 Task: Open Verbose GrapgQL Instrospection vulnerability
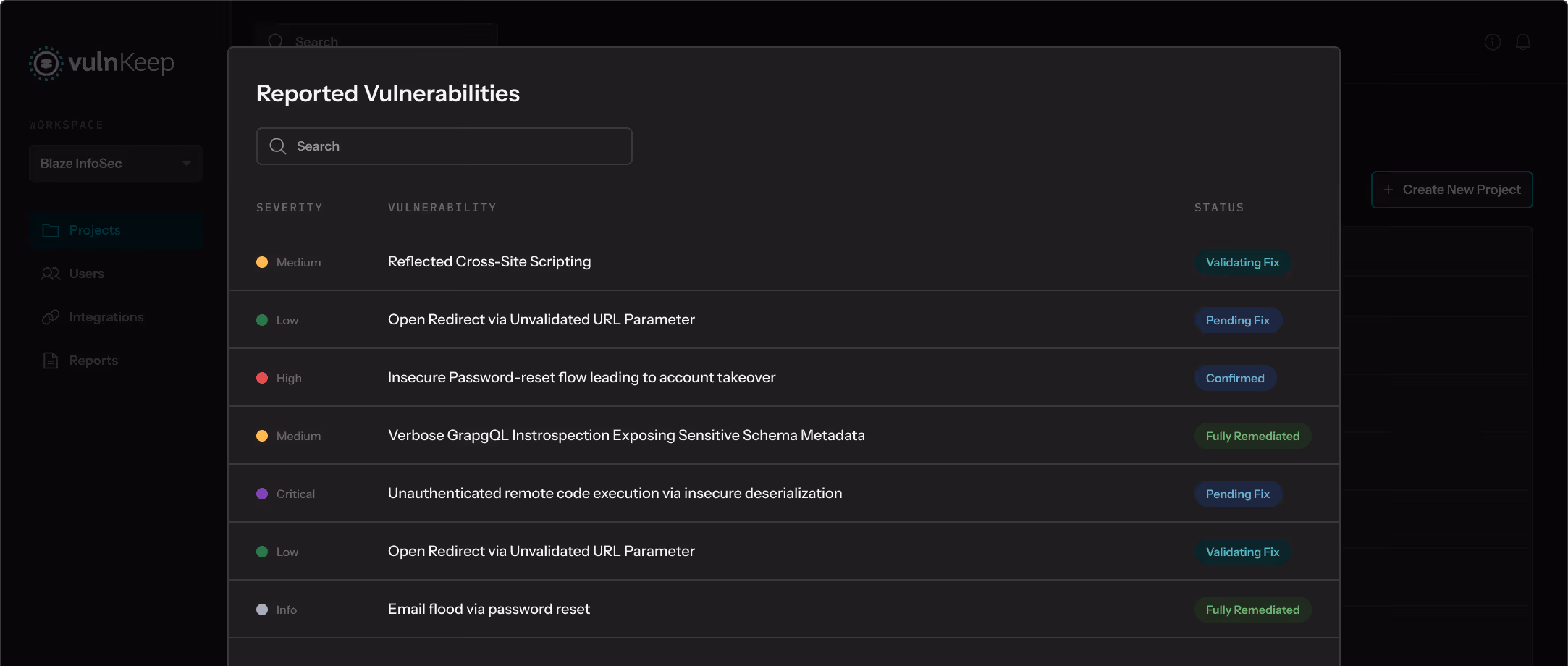[626, 435]
